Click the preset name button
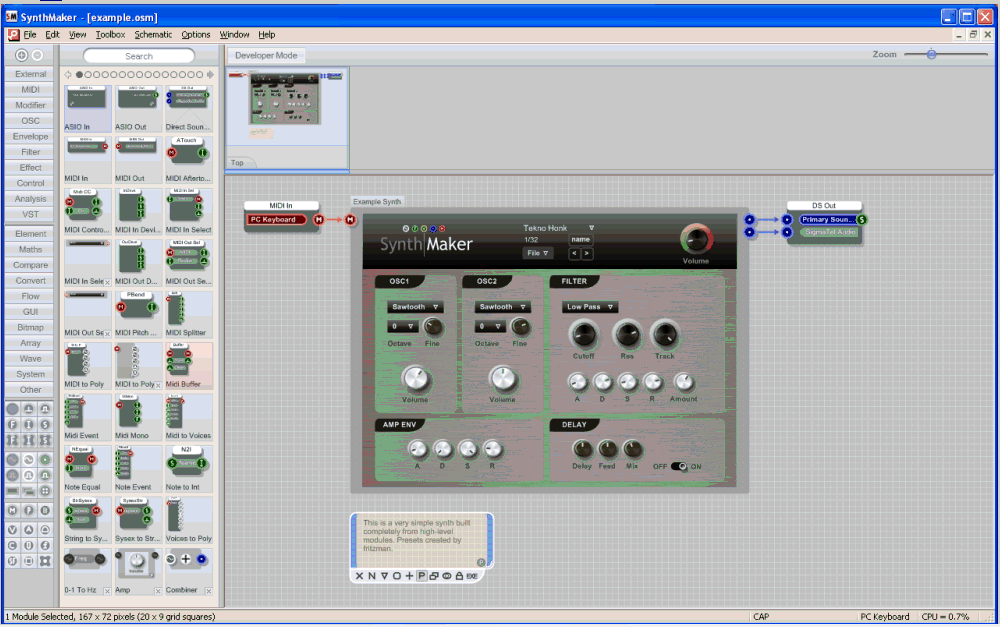Viewport: 1000px width, 627px height. click(x=580, y=240)
